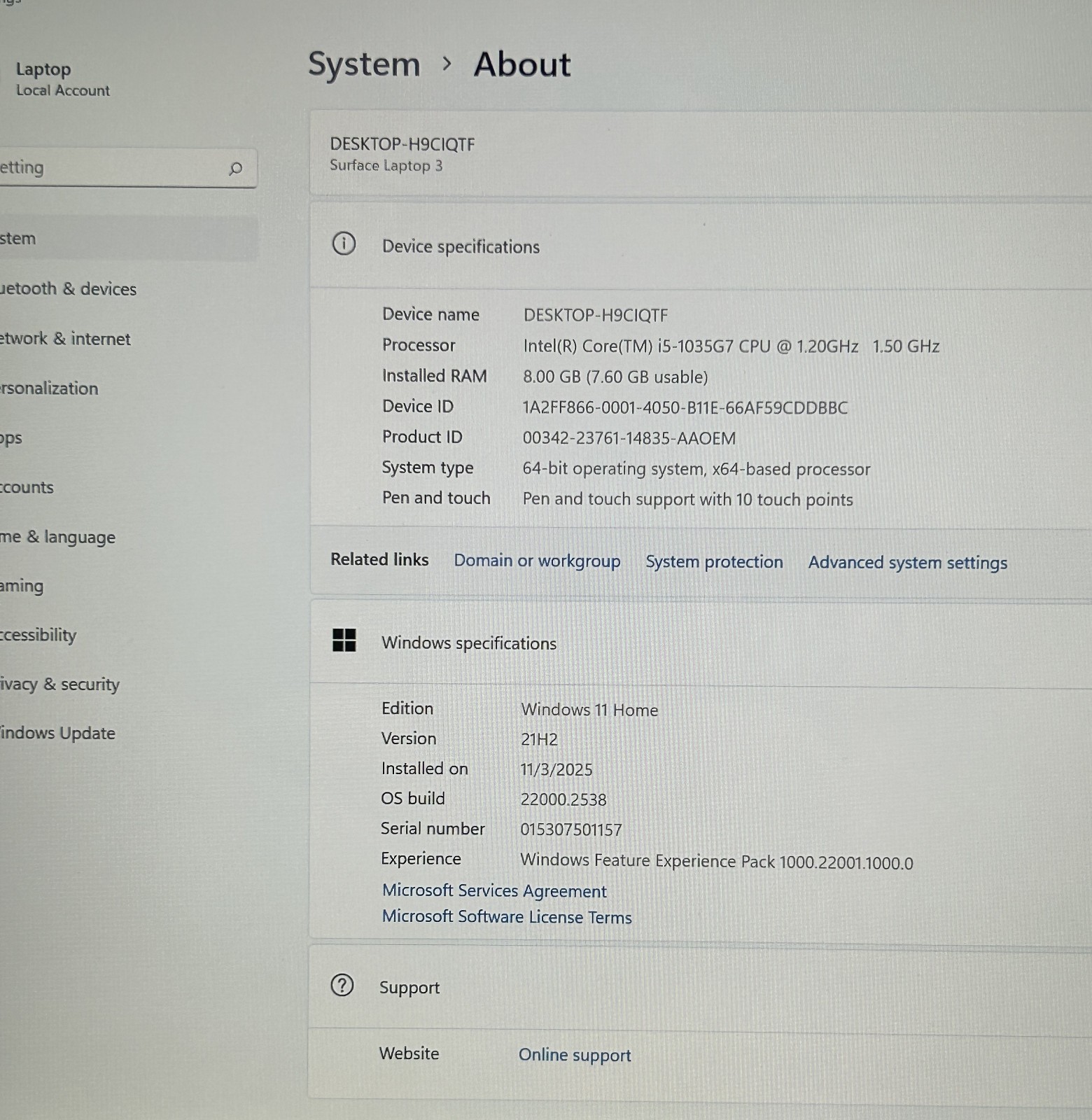Click the Serial number label
Screen dimensions: 1092x1120
coord(433,829)
